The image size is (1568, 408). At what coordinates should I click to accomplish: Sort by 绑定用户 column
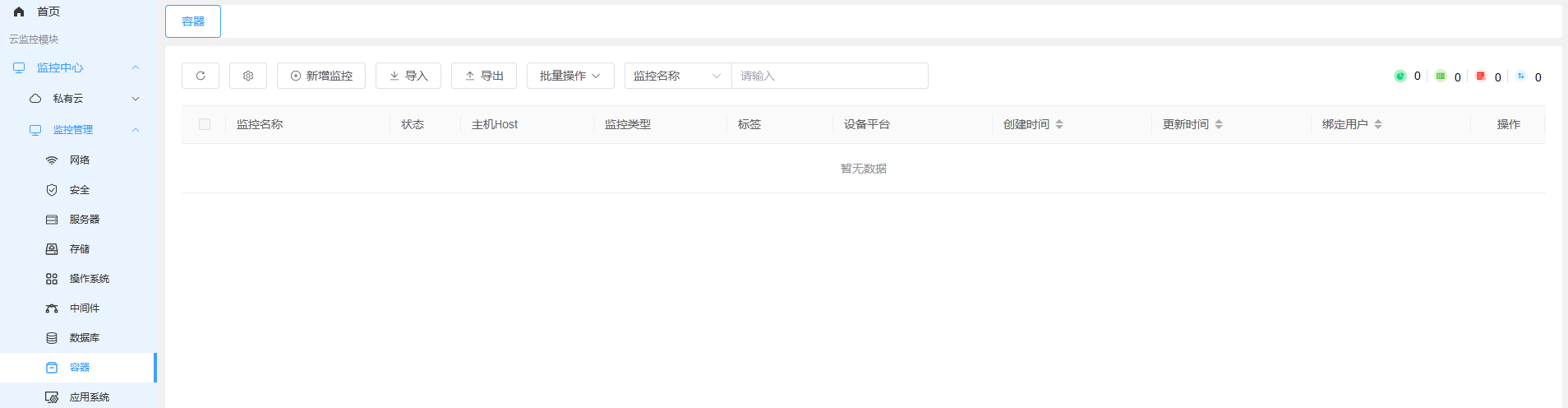[1378, 124]
